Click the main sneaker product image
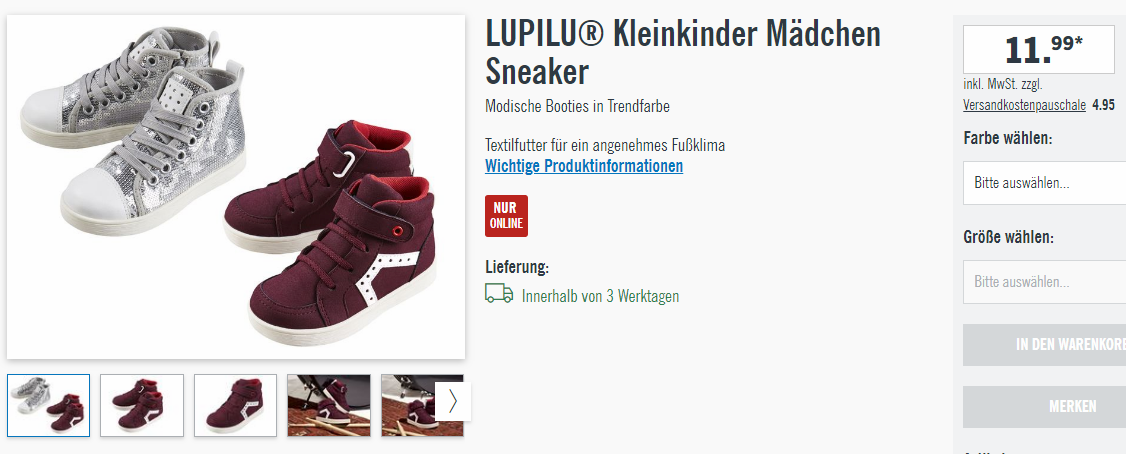 (x=236, y=187)
